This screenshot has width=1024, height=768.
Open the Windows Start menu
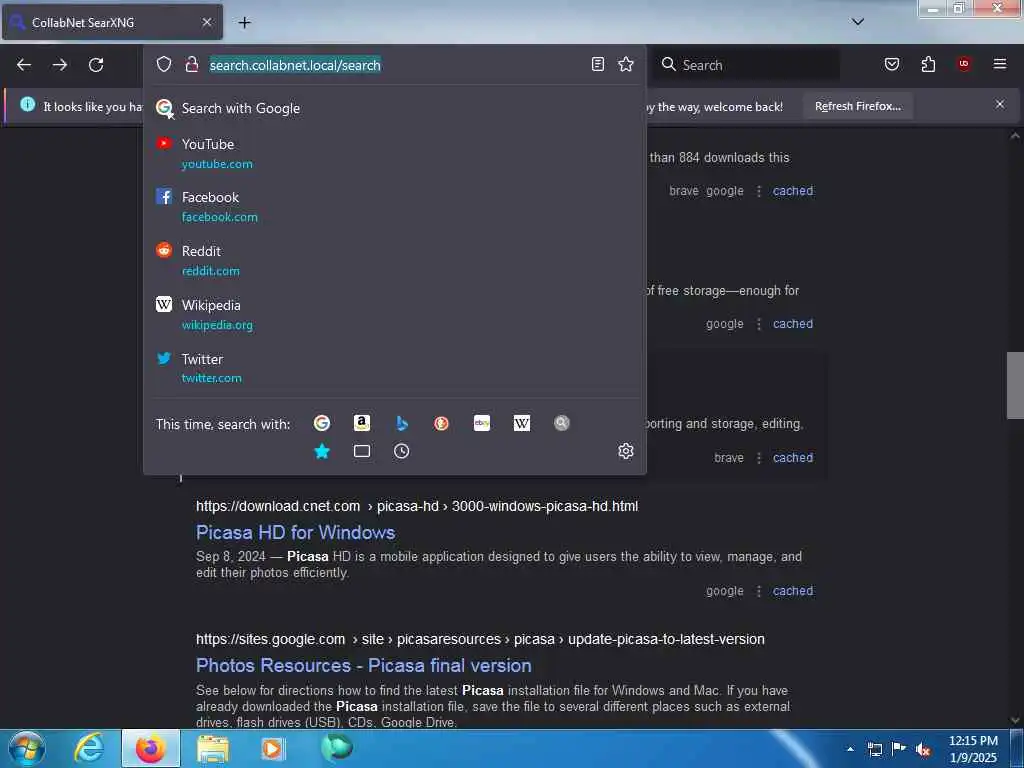27,748
